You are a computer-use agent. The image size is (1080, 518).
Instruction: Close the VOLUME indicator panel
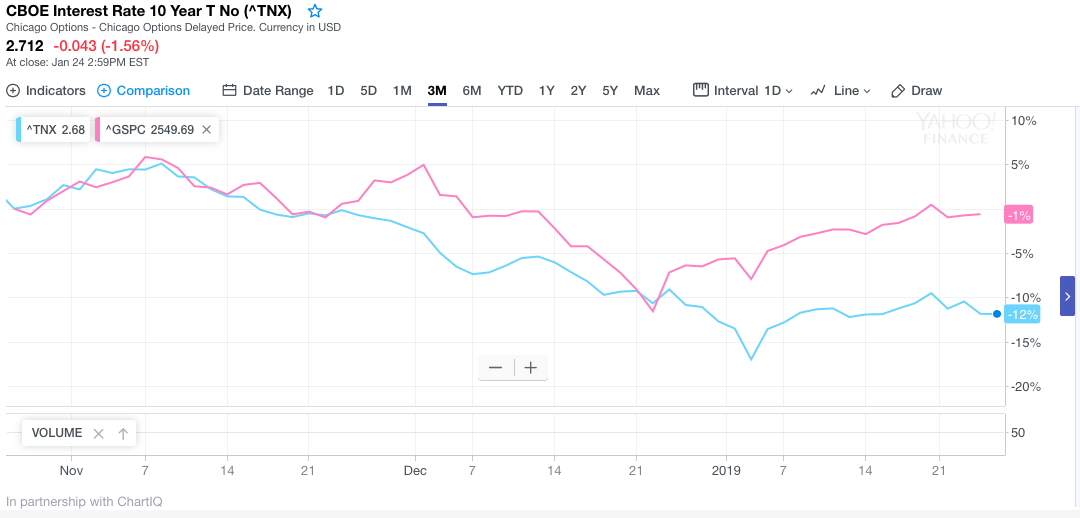98,433
